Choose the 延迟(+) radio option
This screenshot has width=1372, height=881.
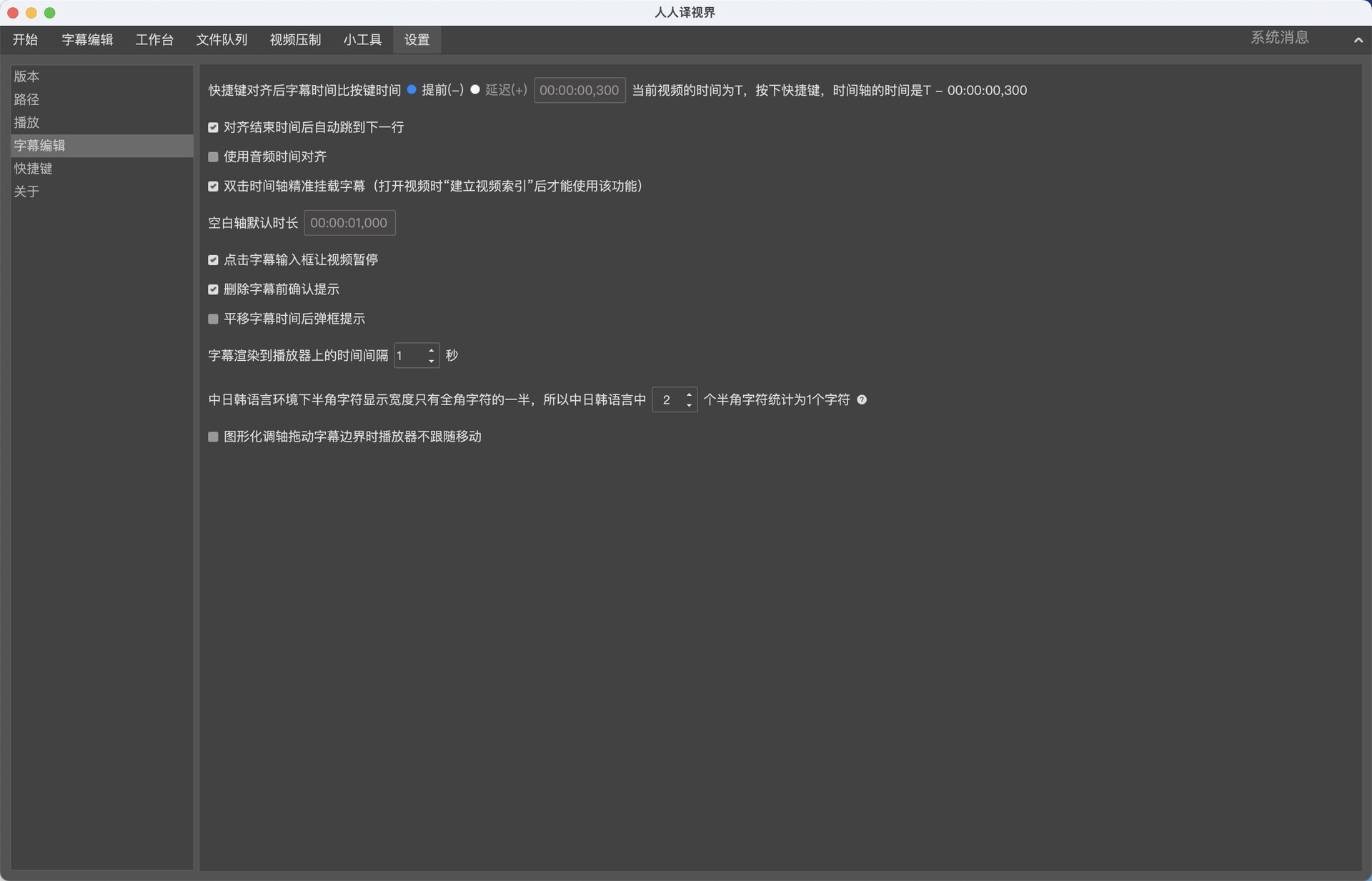pyautogui.click(x=474, y=90)
